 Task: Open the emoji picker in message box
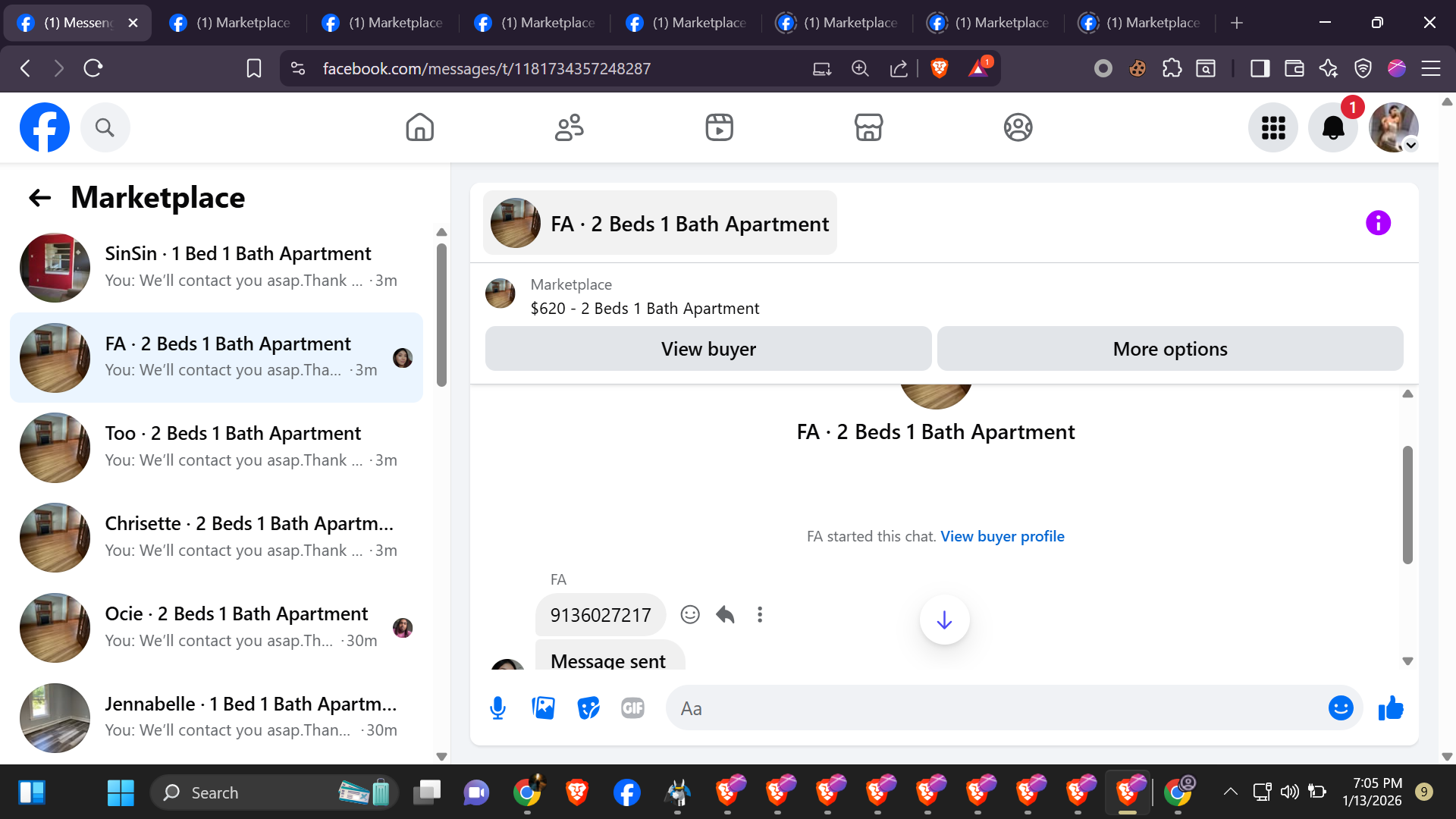[x=1340, y=708]
